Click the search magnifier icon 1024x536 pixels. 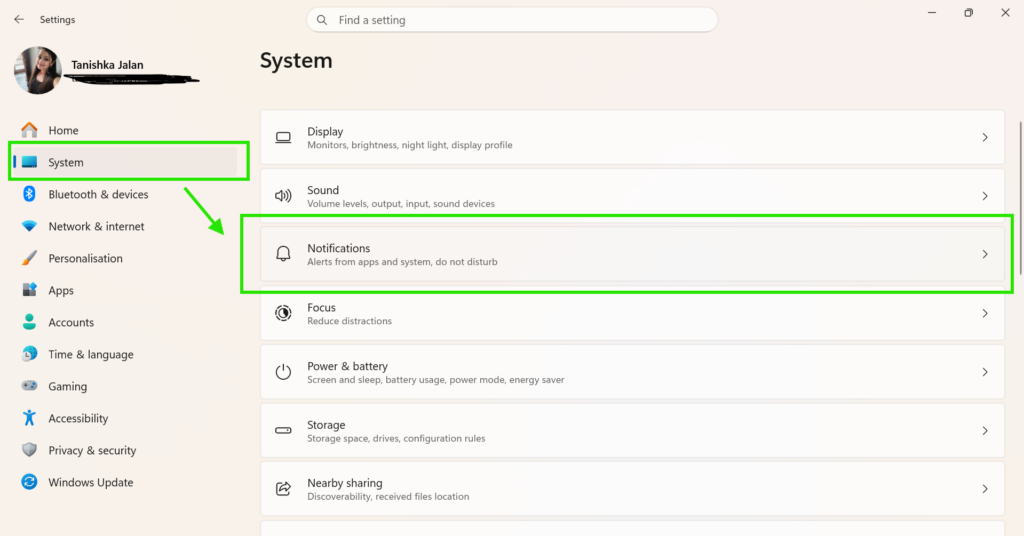click(322, 20)
